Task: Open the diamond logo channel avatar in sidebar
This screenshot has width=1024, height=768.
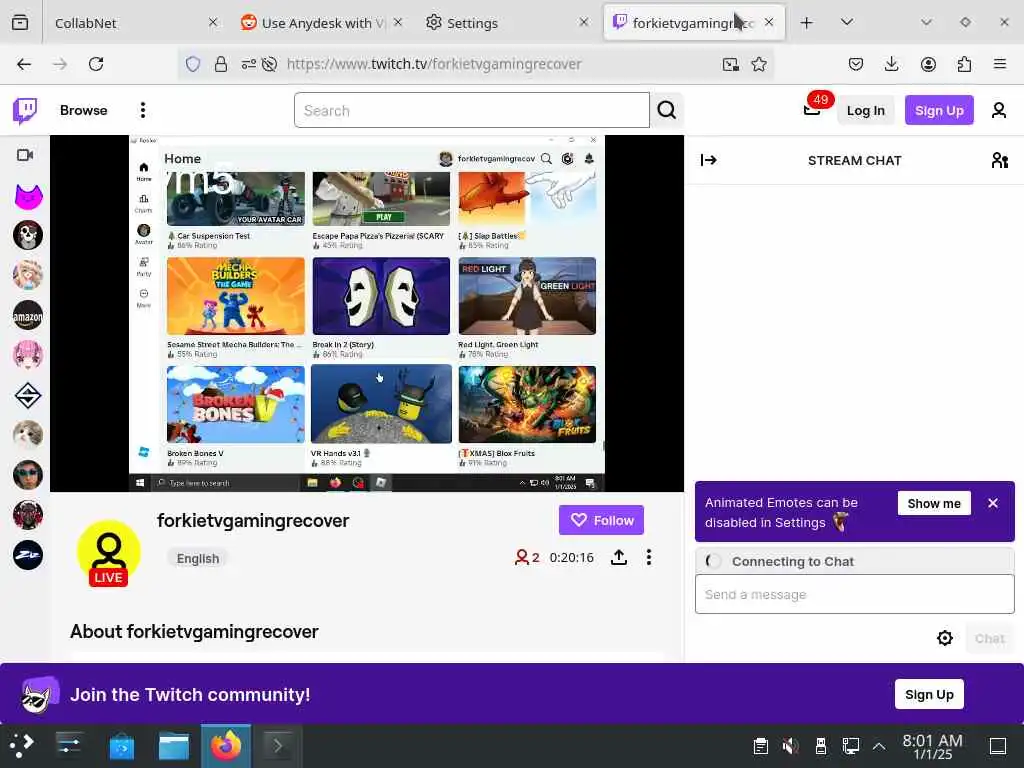Action: click(28, 395)
